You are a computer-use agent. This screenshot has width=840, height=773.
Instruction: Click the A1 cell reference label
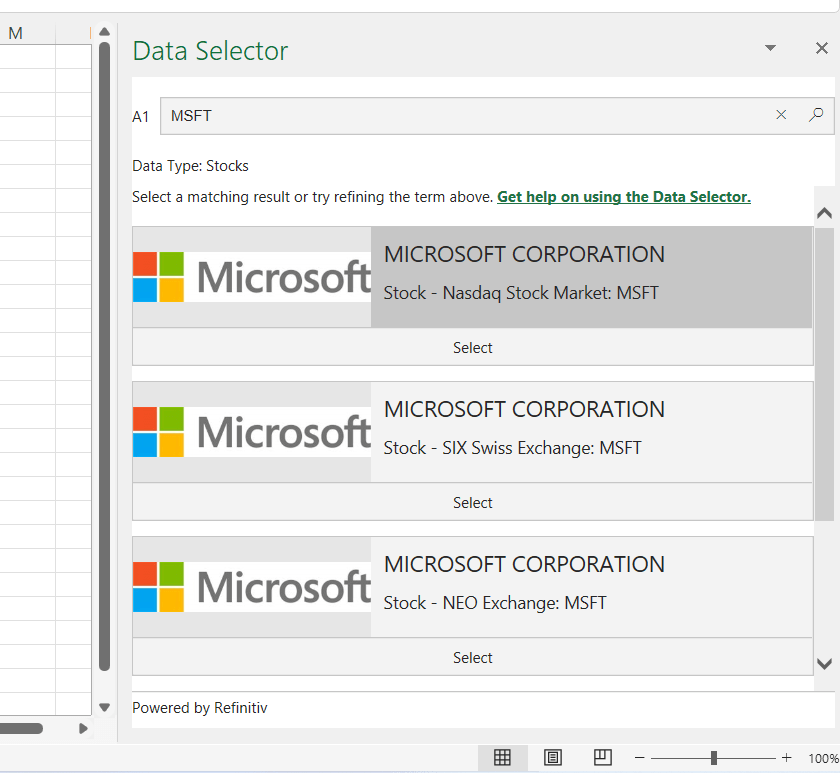[141, 116]
